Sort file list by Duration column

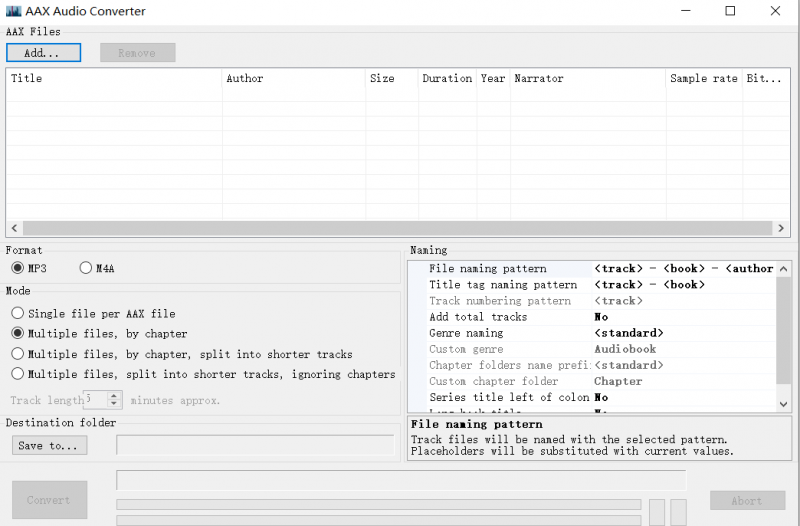coord(447,79)
